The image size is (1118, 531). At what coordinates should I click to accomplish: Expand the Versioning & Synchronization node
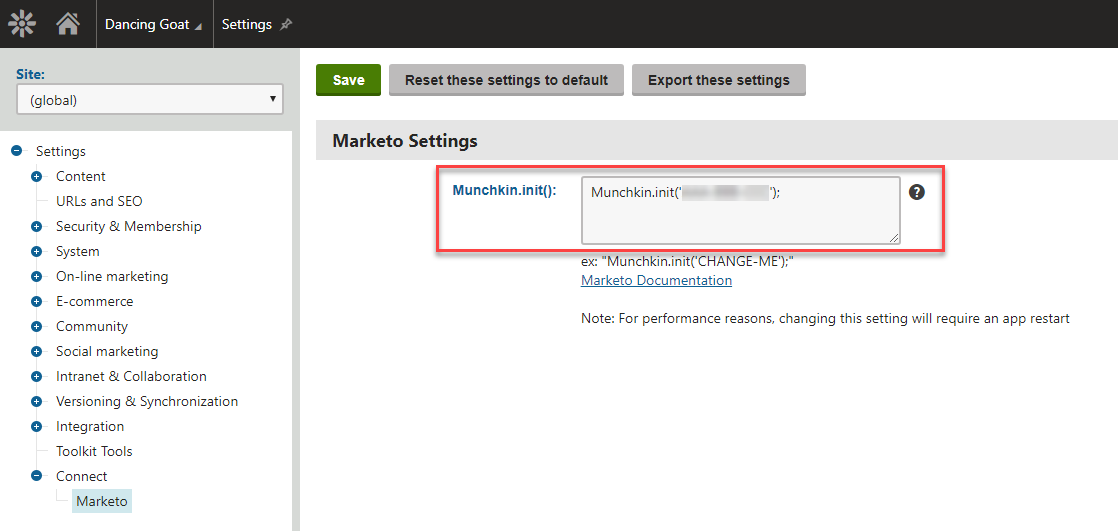[x=36, y=401]
